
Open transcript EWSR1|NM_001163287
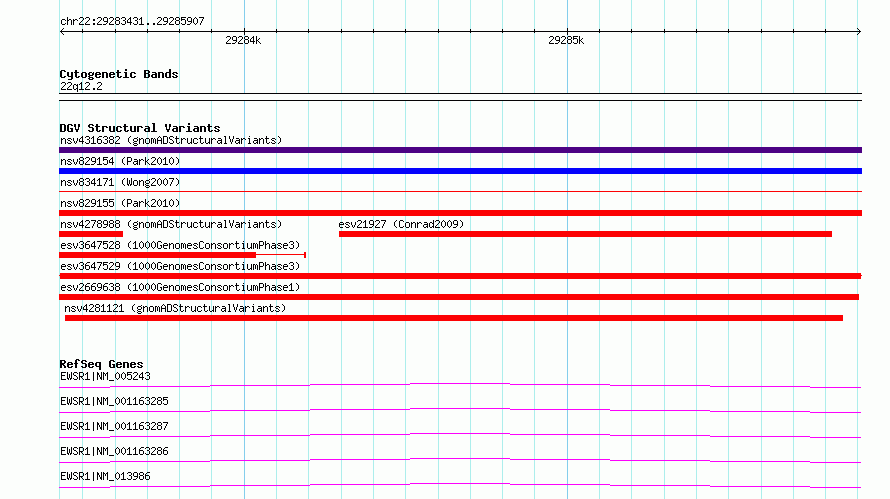pos(114,426)
